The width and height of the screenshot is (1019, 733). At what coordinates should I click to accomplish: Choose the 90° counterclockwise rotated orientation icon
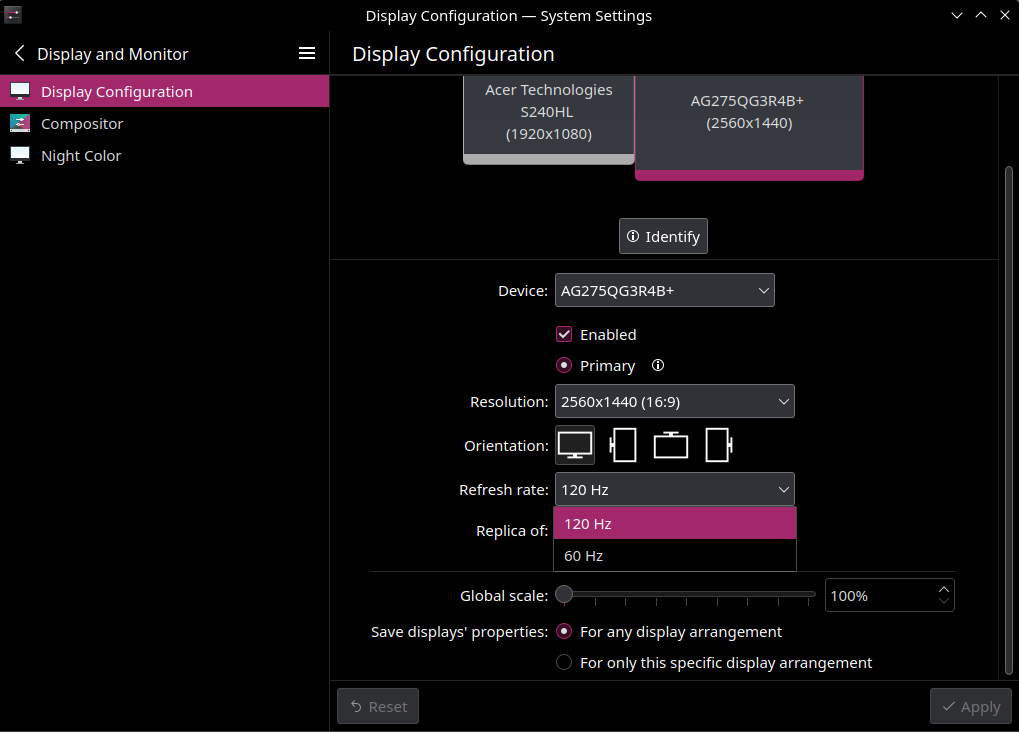pos(719,445)
